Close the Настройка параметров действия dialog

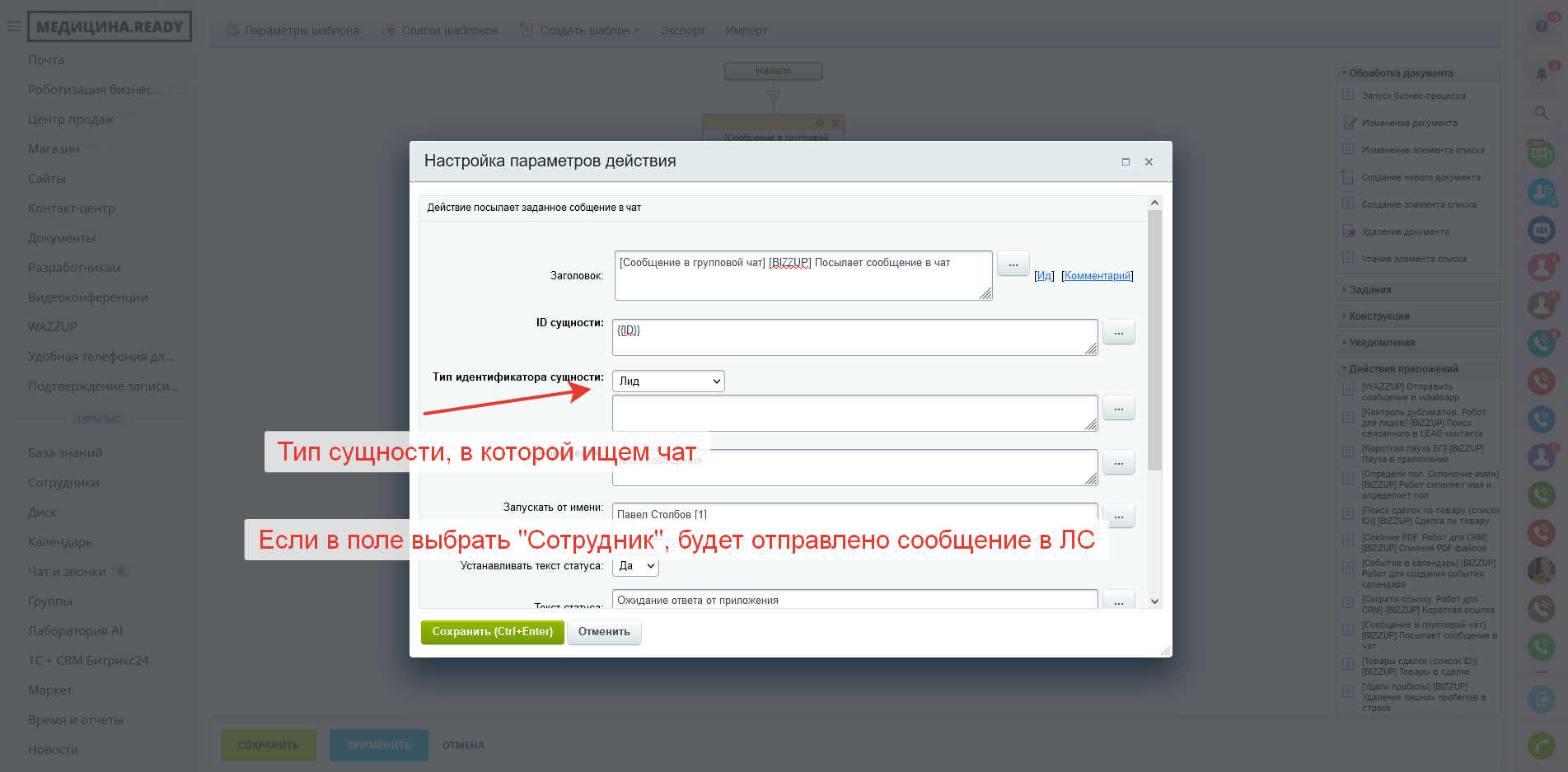(1149, 161)
